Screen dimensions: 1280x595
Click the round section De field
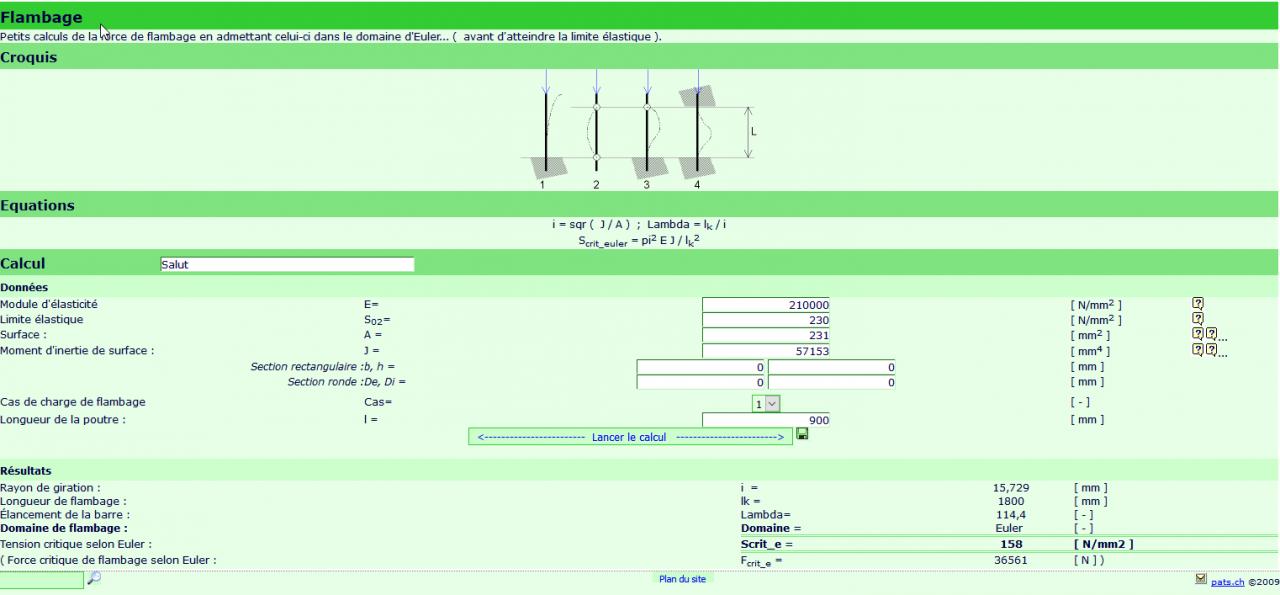click(701, 382)
